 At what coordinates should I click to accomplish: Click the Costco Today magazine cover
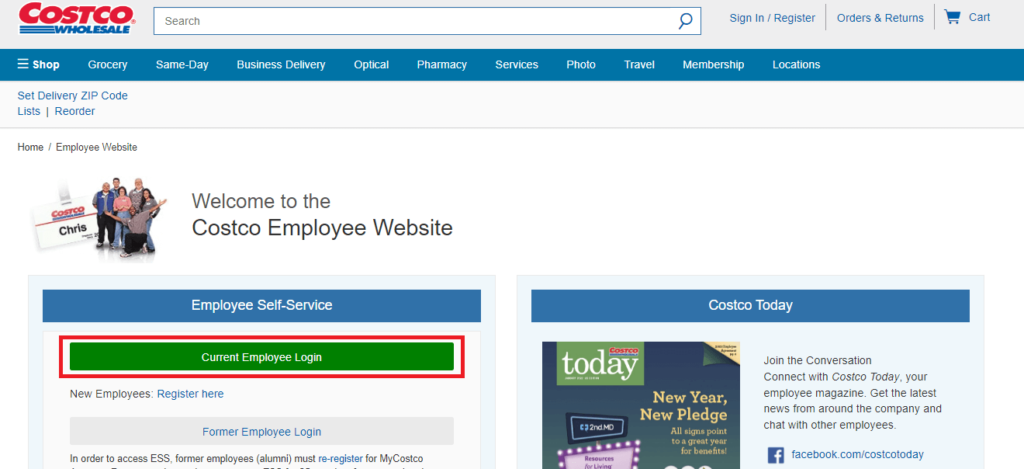(641, 405)
